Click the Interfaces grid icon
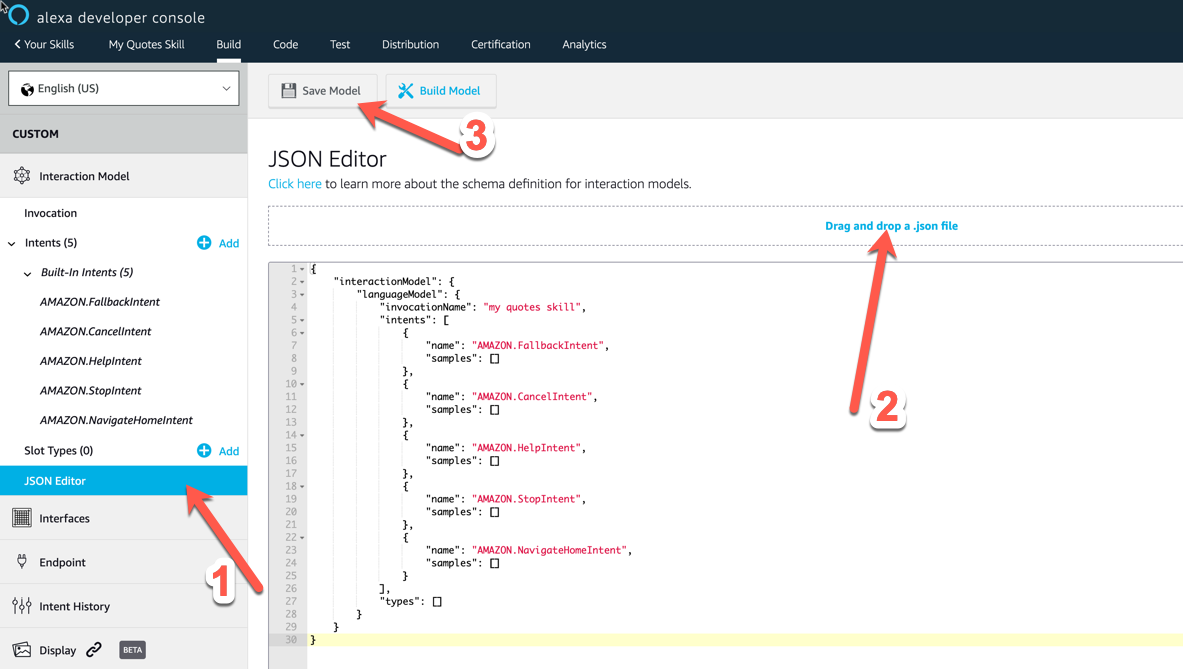Viewport: 1183px width, 669px height. tap(22, 517)
